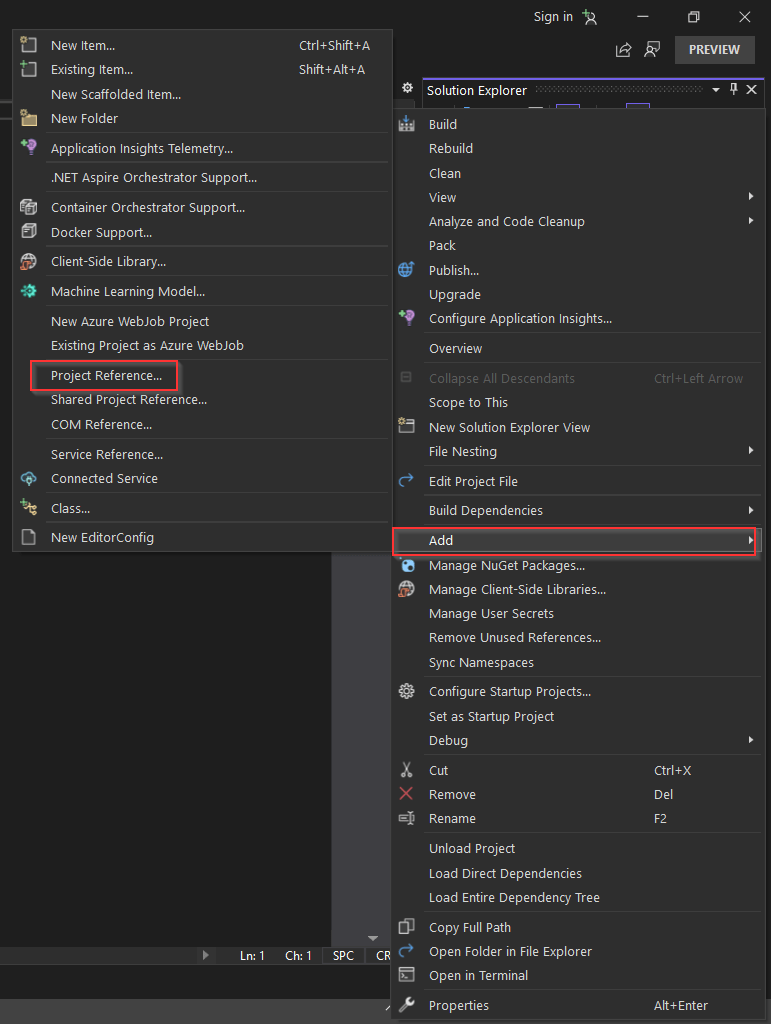
Task: Open Solution Explorer window position dropdown
Action: [716, 90]
